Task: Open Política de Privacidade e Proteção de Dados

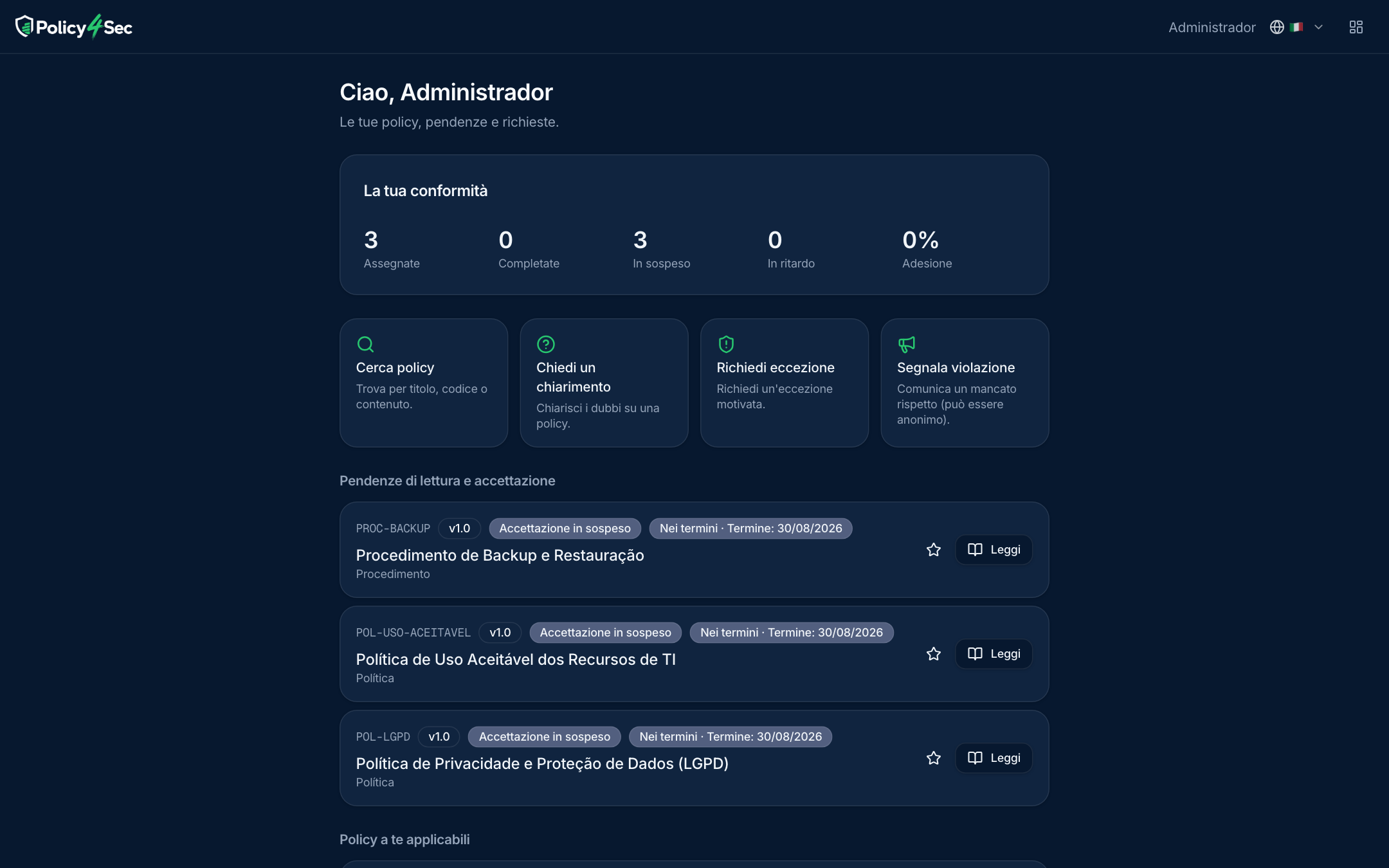Action: [x=542, y=764]
